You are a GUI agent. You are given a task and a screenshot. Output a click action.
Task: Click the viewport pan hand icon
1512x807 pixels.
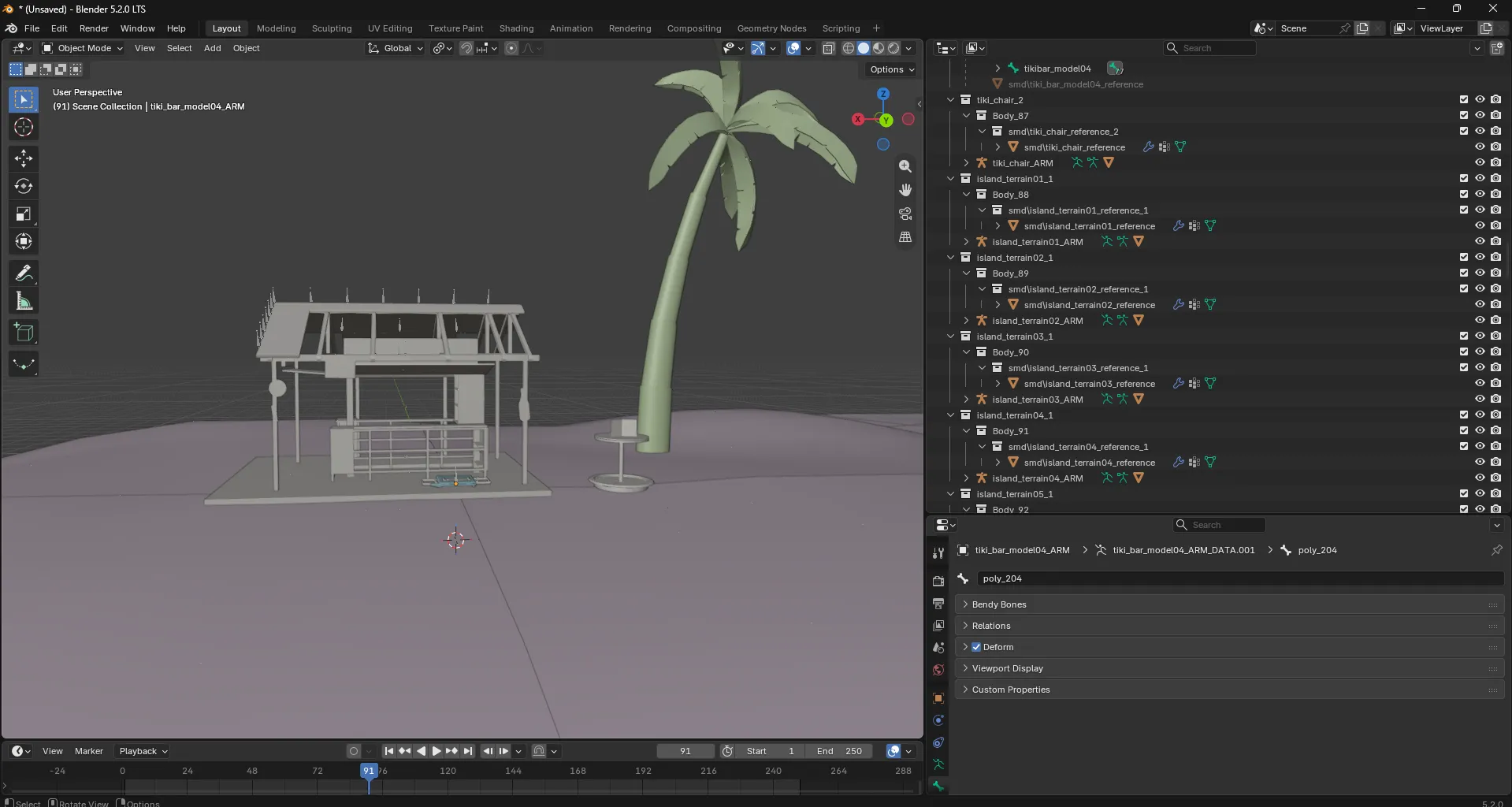tap(905, 190)
